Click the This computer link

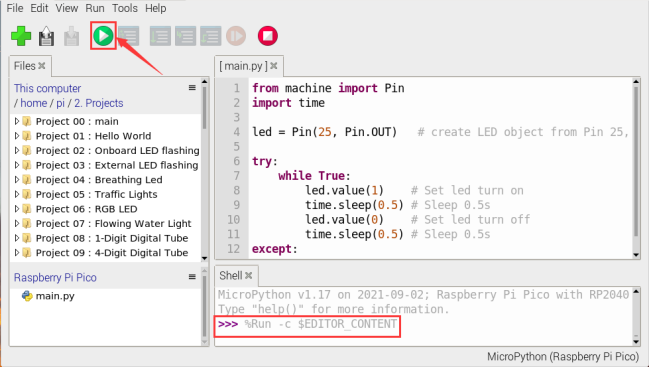click(47, 88)
